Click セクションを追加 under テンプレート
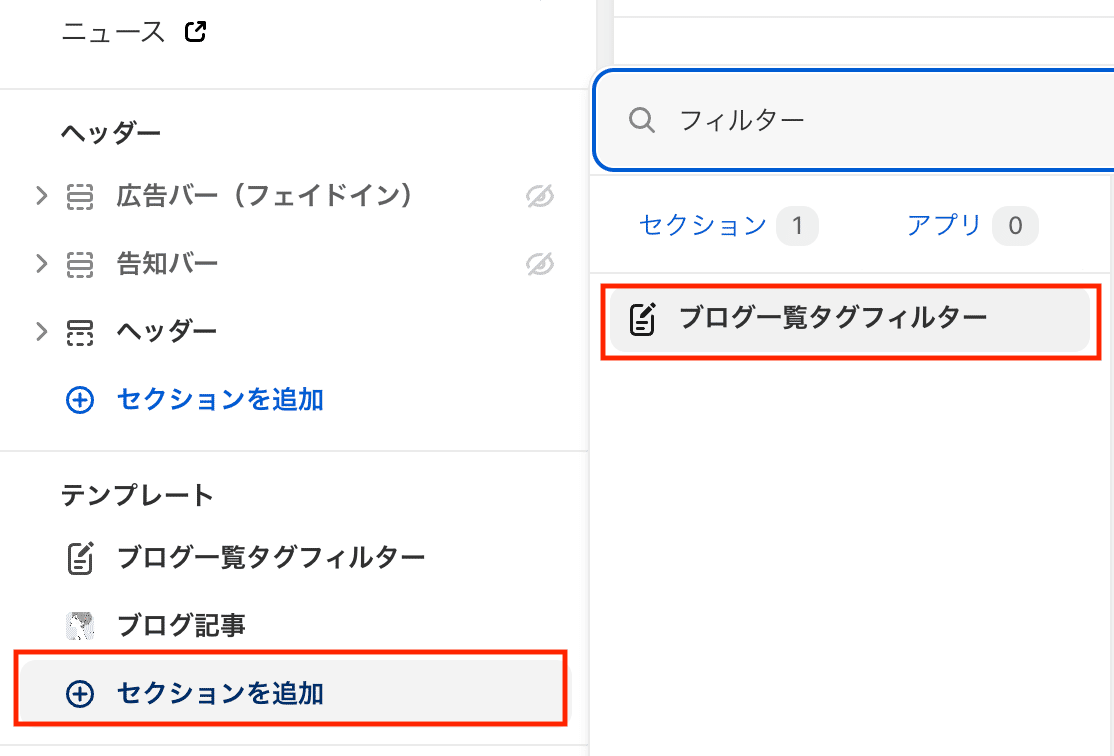 click(293, 692)
